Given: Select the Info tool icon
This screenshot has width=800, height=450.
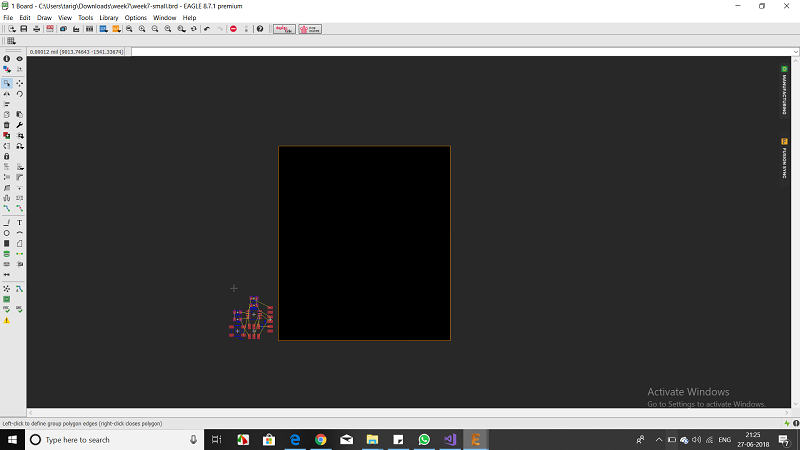Looking at the screenshot, I should pyautogui.click(x=7, y=59).
